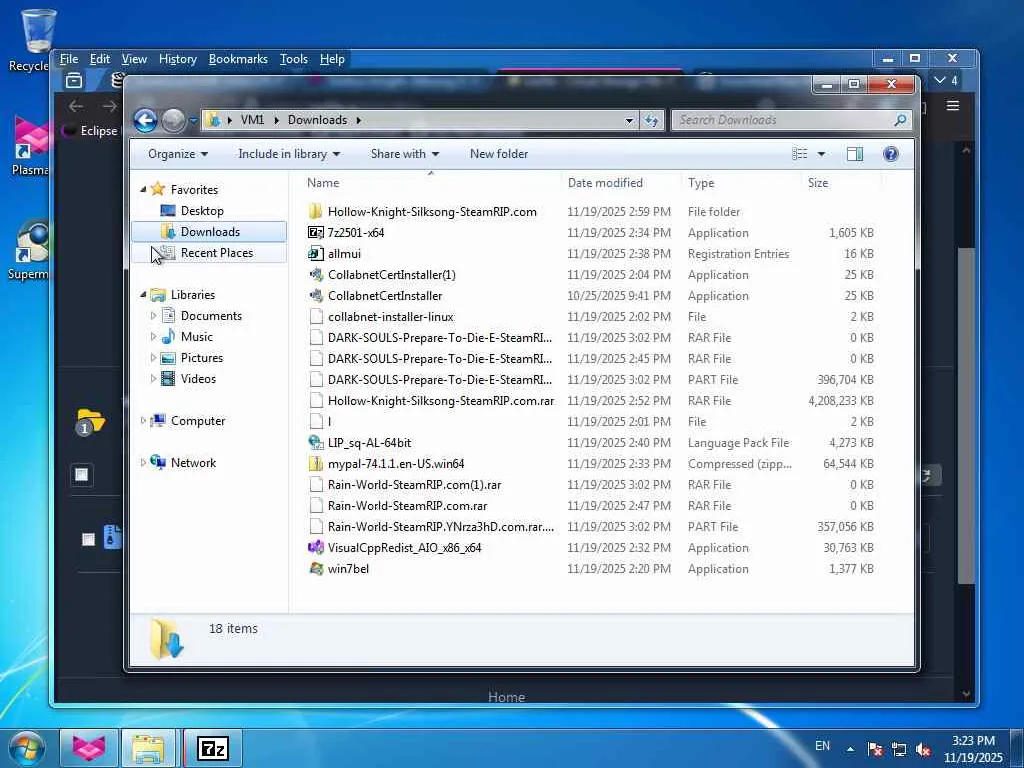The image size is (1024, 768).
Task: Click the muted volume tray icon
Action: click(x=923, y=749)
